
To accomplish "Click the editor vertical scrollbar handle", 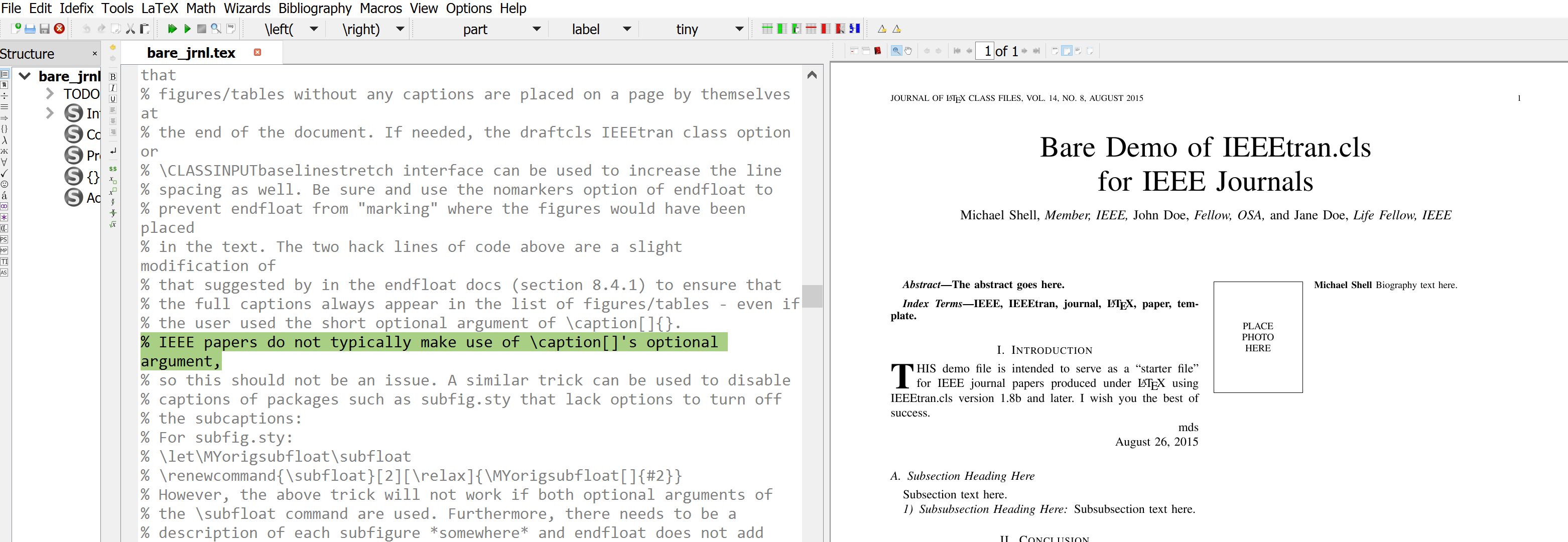I will click(x=812, y=296).
